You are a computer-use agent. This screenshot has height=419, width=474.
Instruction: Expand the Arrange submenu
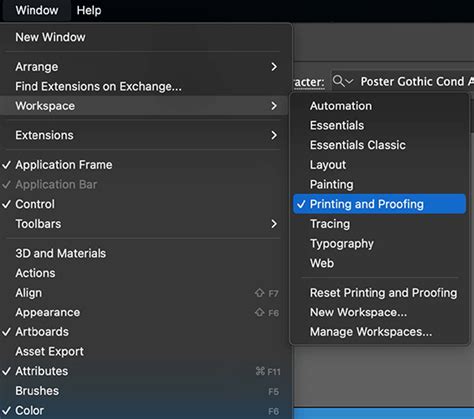pos(145,67)
